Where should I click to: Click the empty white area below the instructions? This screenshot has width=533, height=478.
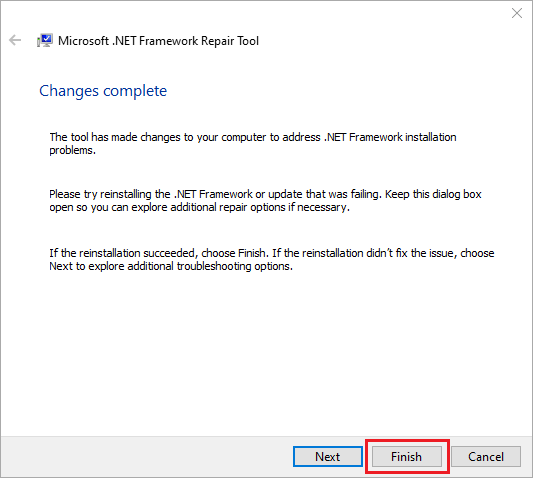tap(266, 354)
